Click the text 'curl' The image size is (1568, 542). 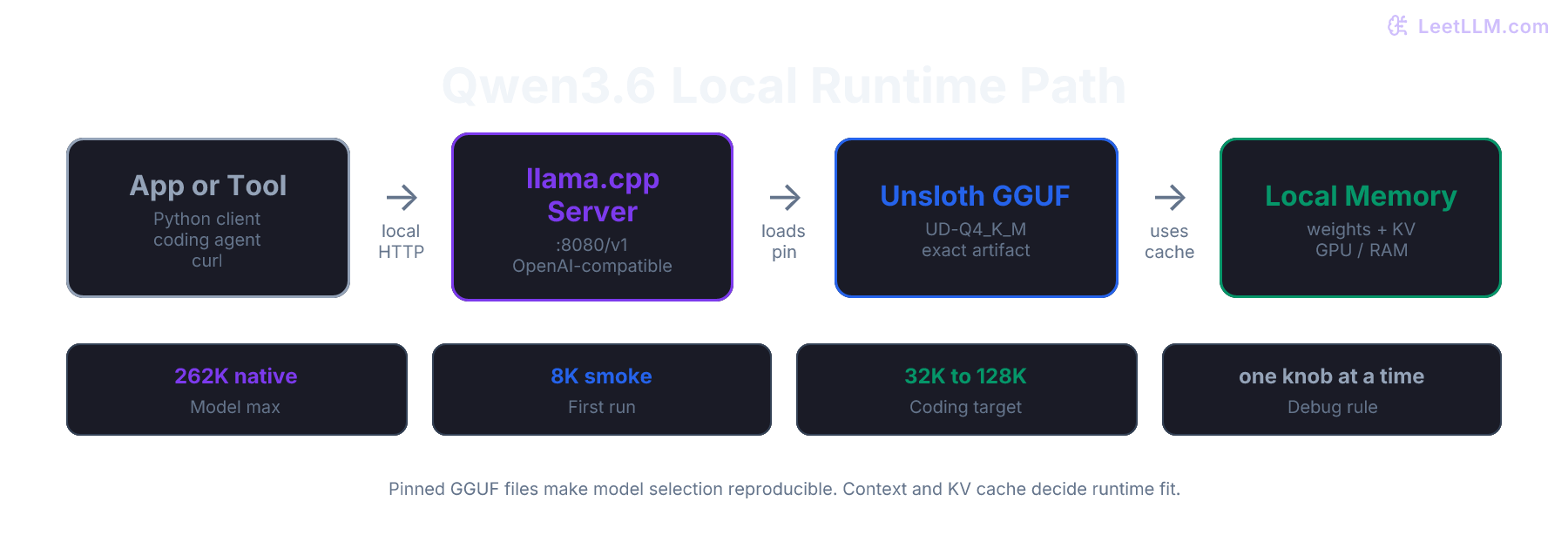(x=207, y=261)
